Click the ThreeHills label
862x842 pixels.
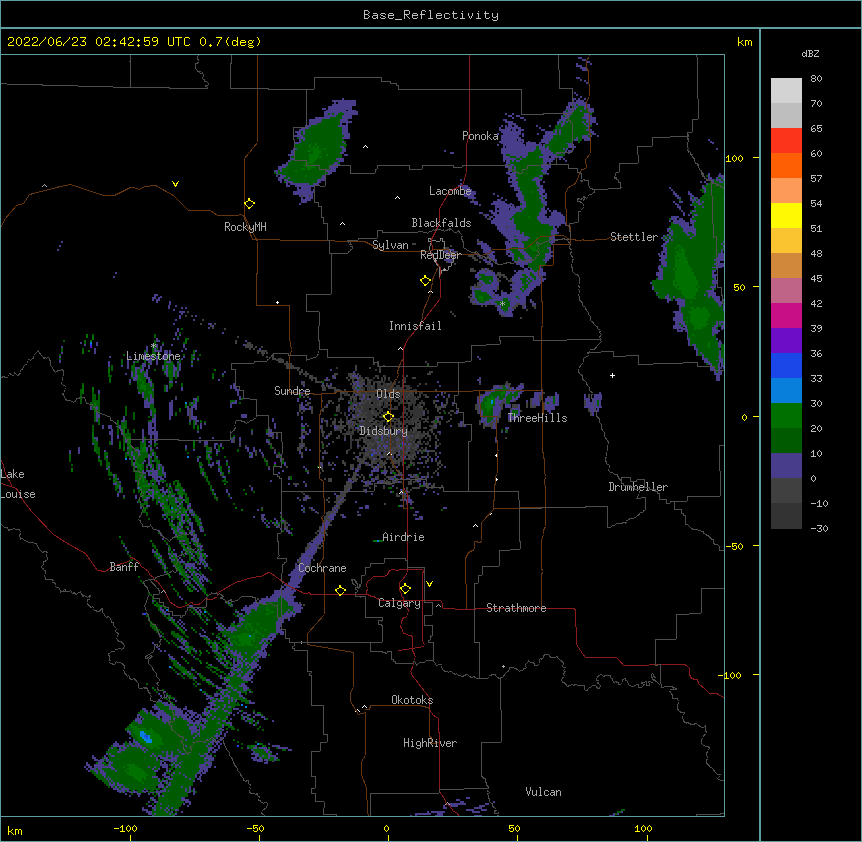(537, 418)
